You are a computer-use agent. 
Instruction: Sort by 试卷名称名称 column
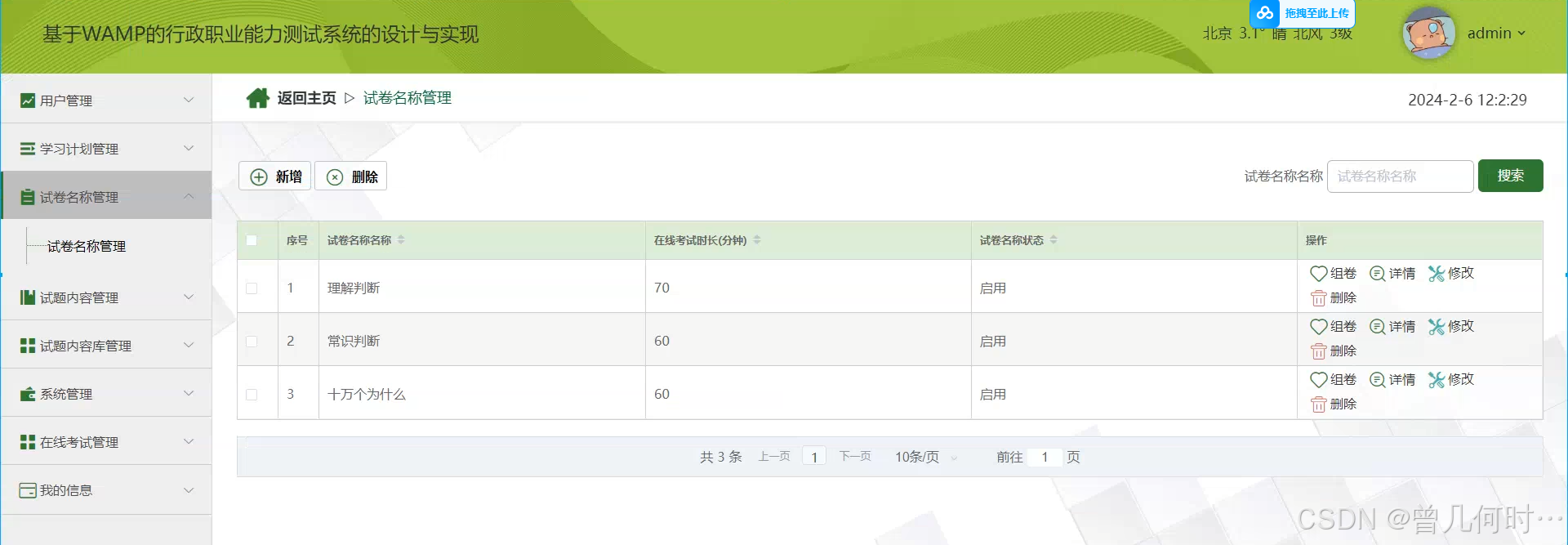[x=401, y=240]
